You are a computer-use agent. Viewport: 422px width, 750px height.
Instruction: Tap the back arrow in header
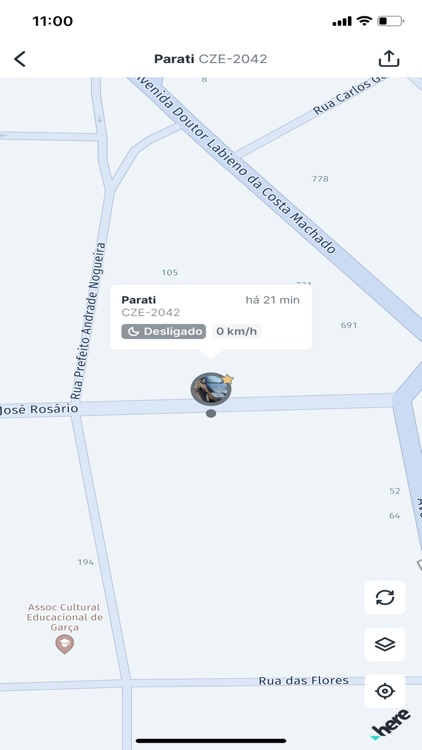(x=20, y=59)
